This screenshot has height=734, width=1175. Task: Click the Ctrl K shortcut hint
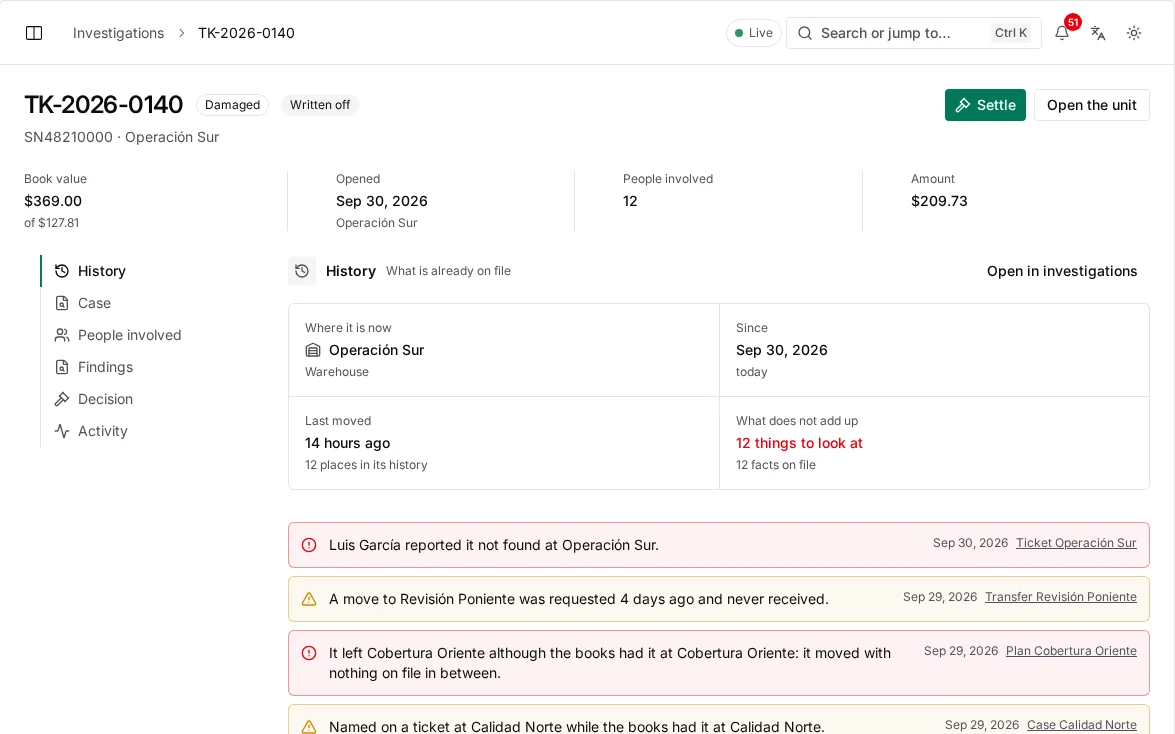(1011, 33)
